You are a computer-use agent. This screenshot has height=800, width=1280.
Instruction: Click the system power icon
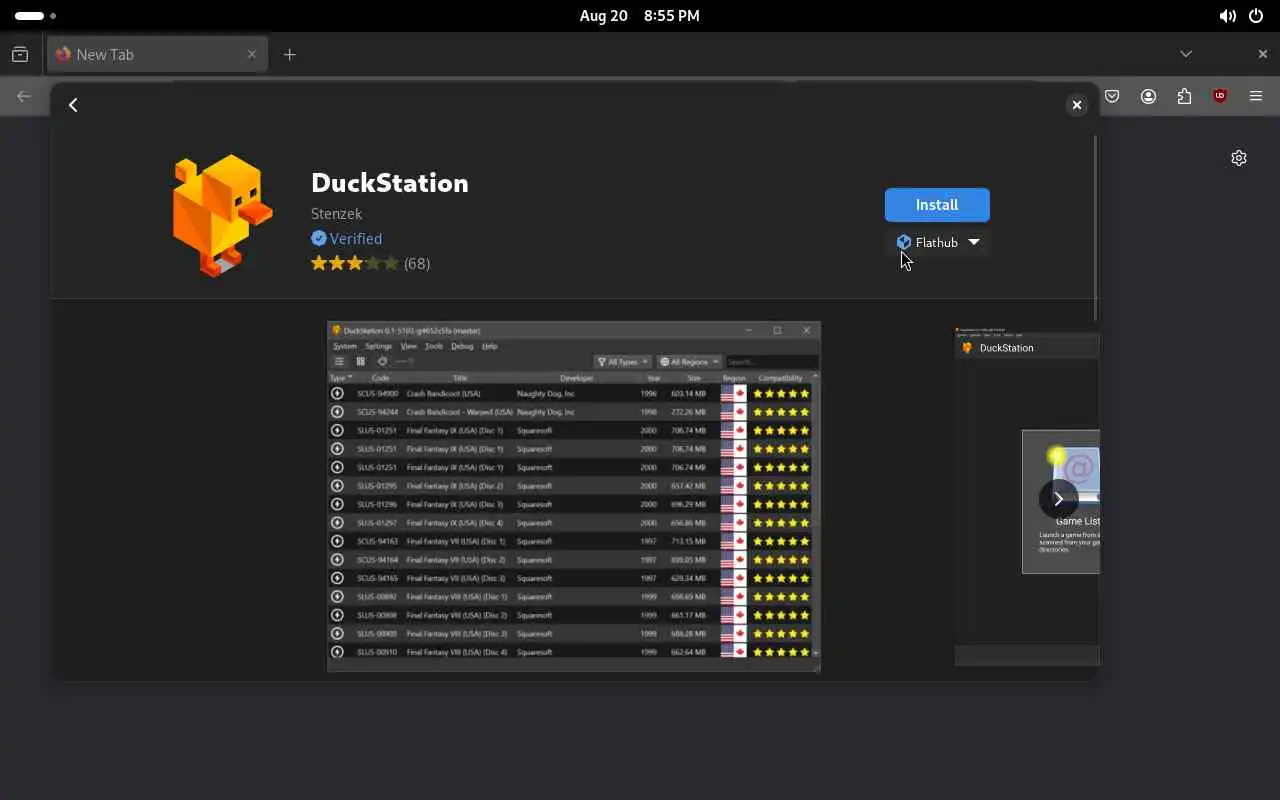coord(1255,16)
